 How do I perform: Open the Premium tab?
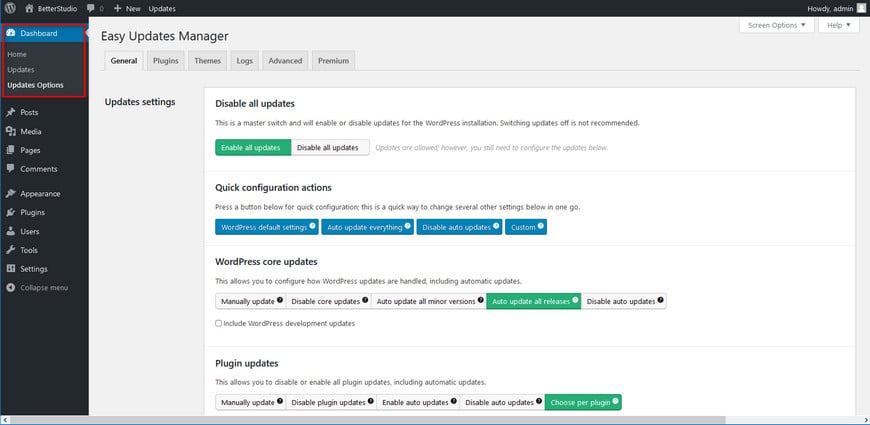[x=333, y=61]
